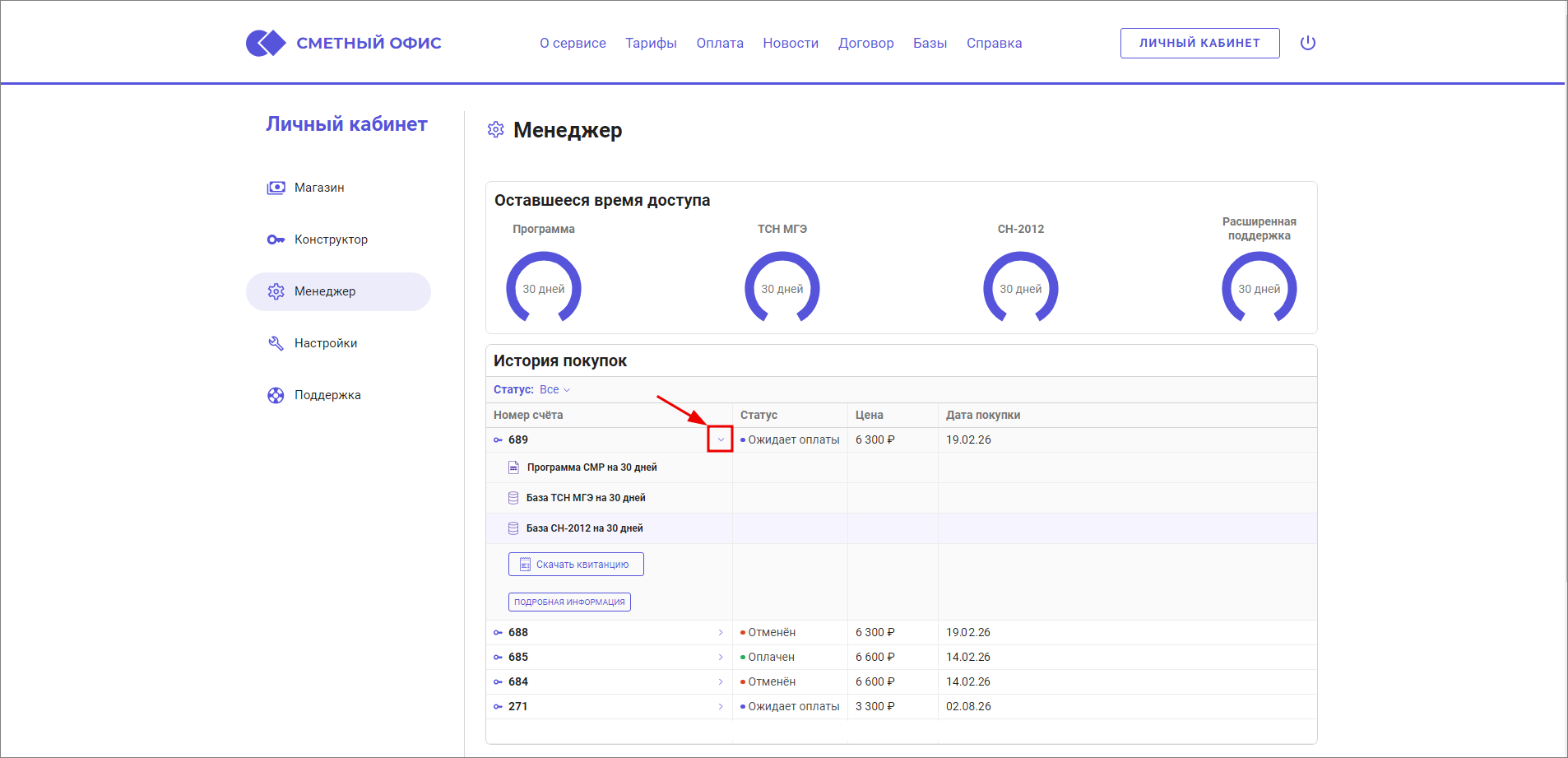1568x758 pixels.
Task: Click database icon beside База ТСН МГЭ
Action: [x=513, y=498]
